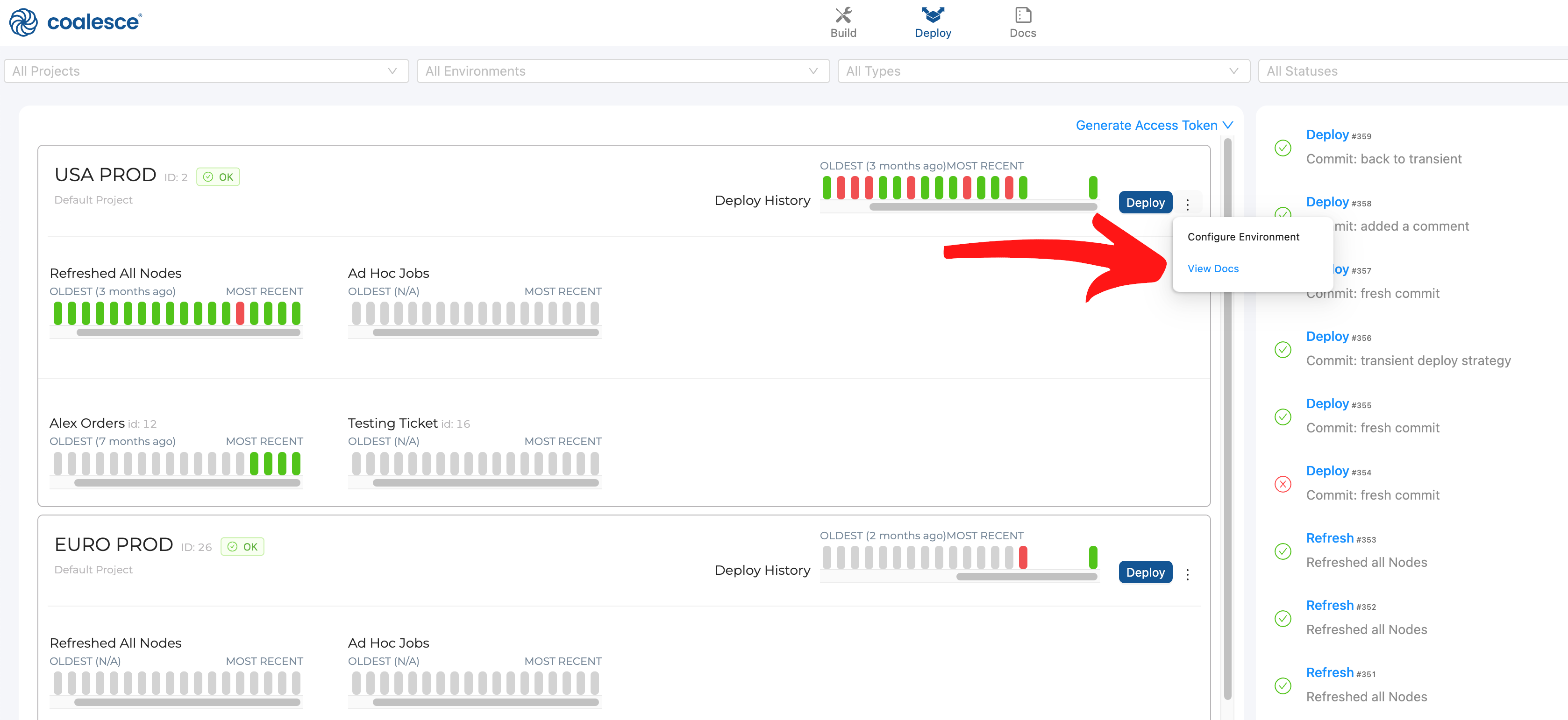Open the Build section icon
The width and height of the screenshot is (1568, 720).
[x=843, y=15]
